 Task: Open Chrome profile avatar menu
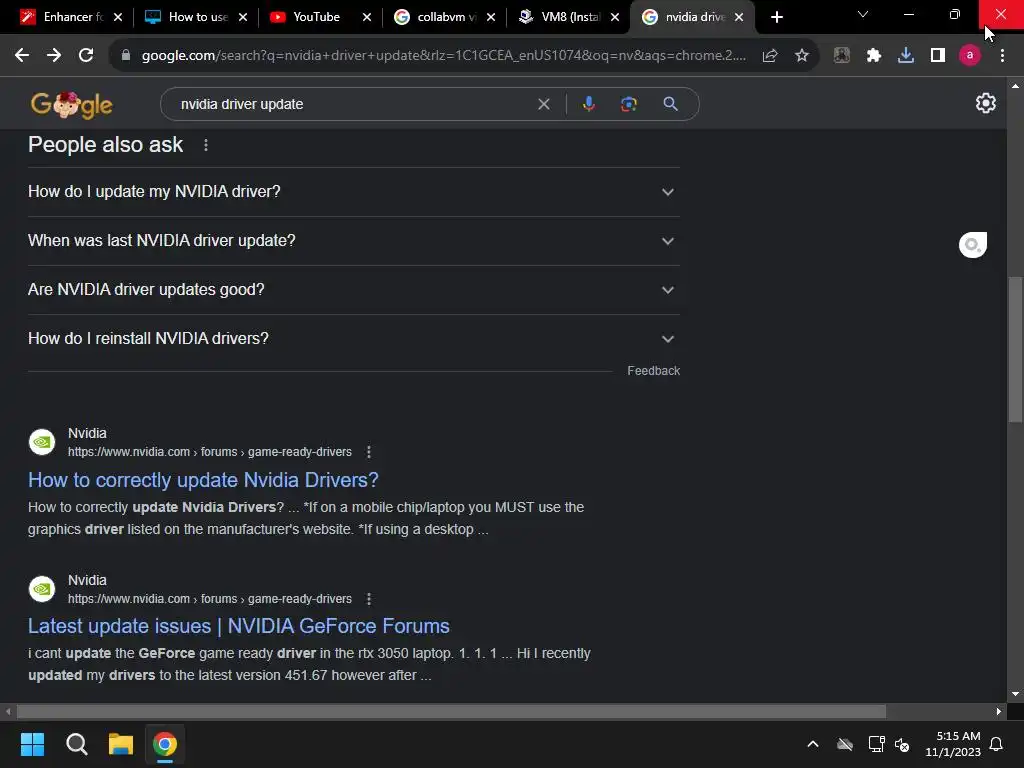click(970, 56)
